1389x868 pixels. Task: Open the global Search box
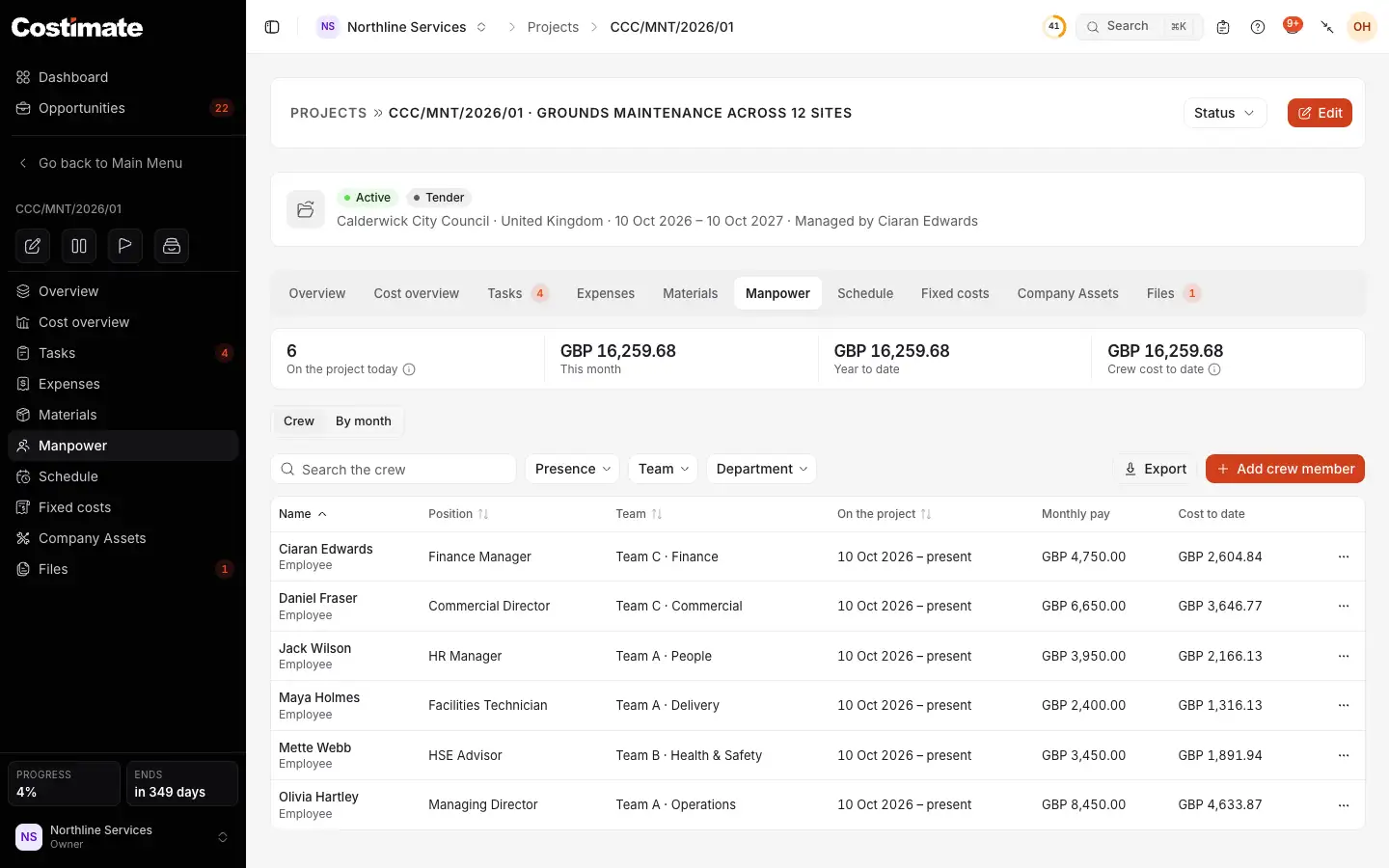[x=1139, y=27]
